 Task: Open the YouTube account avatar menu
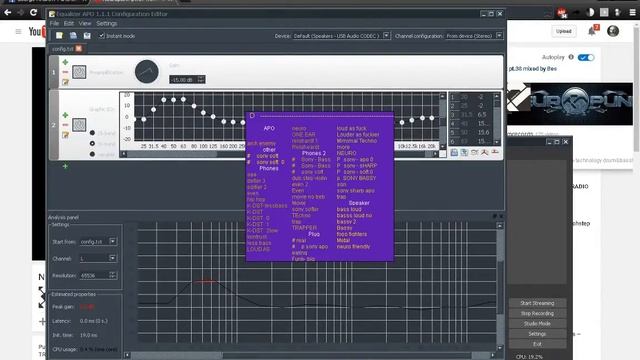tap(613, 31)
